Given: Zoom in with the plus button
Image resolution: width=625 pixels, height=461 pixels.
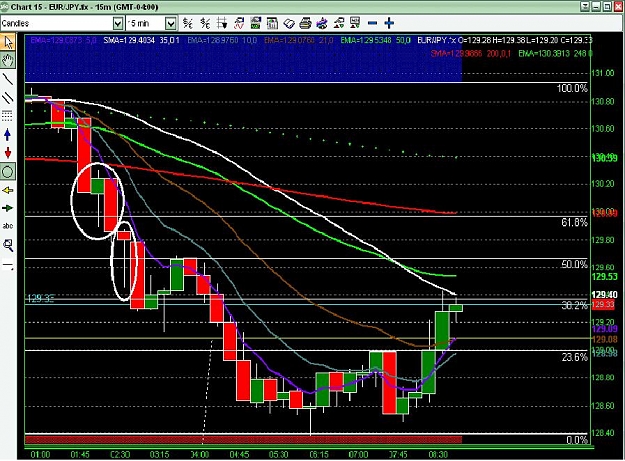Looking at the screenshot, I should (x=389, y=24).
